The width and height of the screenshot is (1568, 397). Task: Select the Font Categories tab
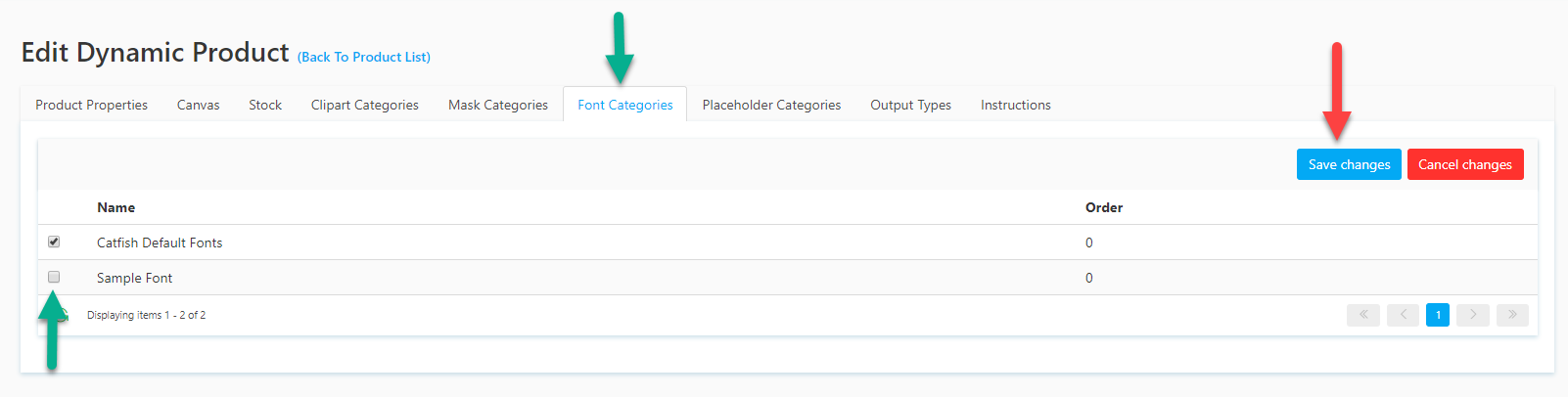(624, 105)
